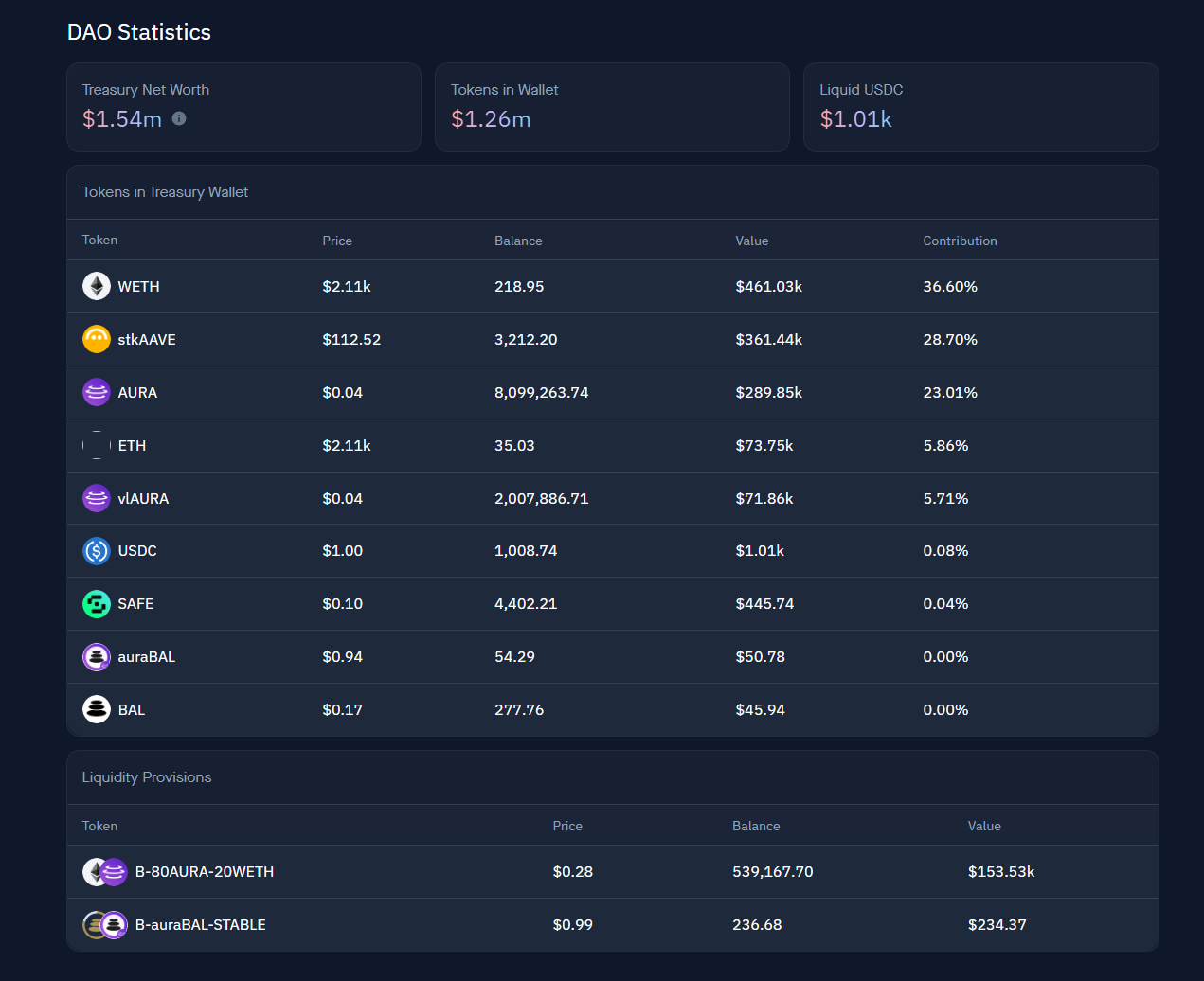Image resolution: width=1204 pixels, height=981 pixels.
Task: Click the Value header in treasury table
Action: (751, 241)
